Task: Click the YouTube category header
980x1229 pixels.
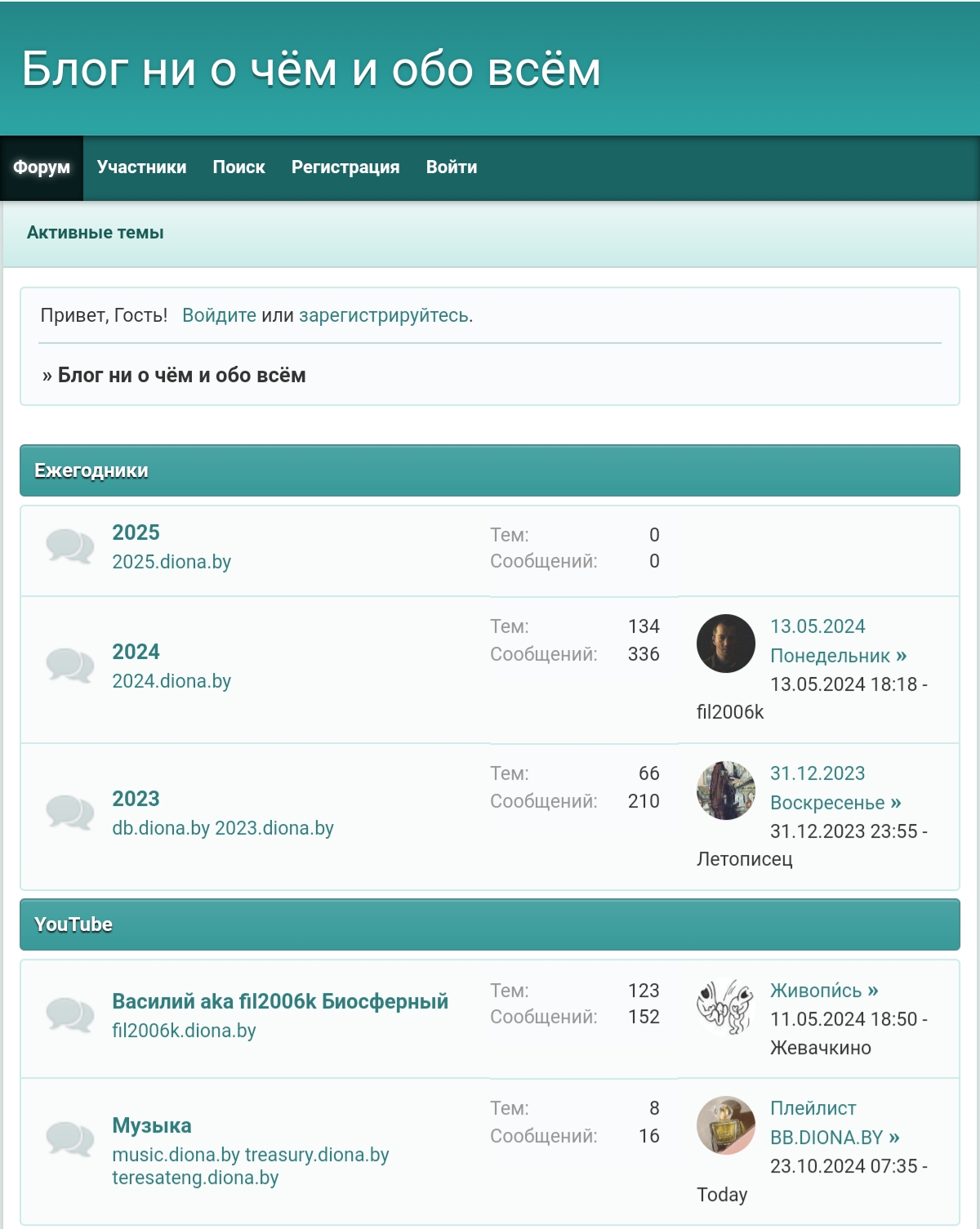Action: point(490,924)
